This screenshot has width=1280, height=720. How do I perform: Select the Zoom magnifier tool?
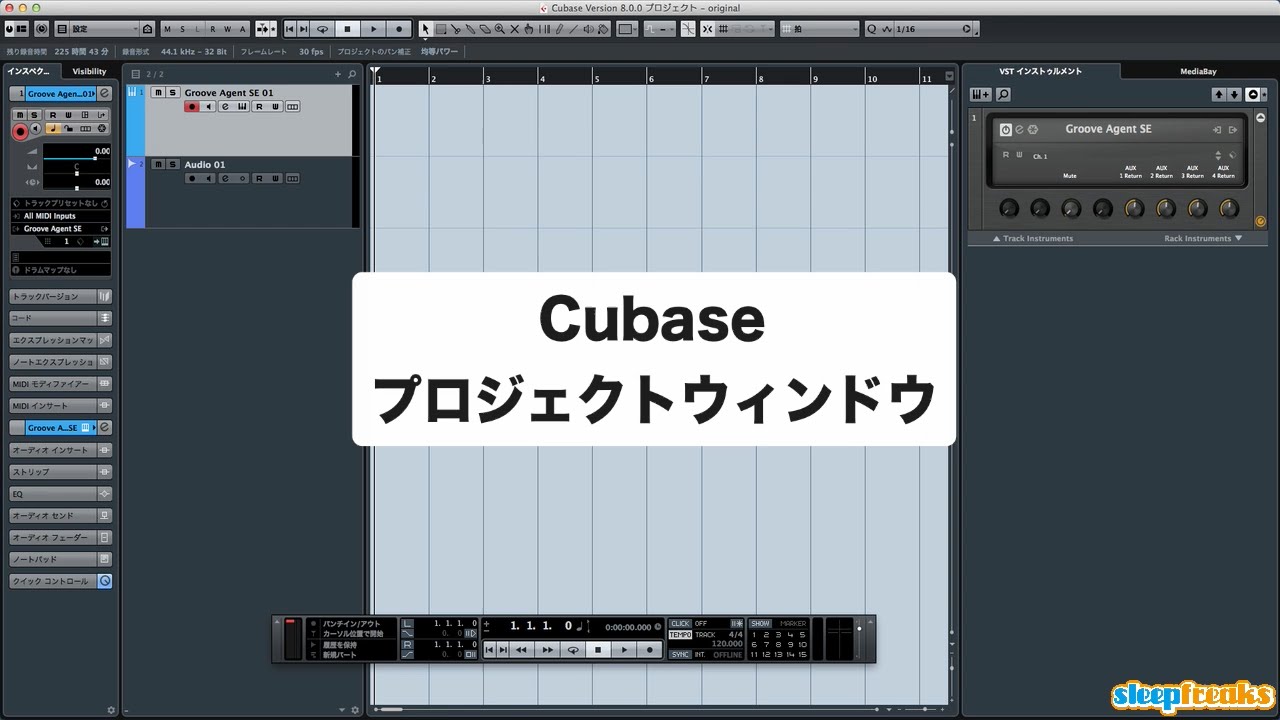coord(499,29)
